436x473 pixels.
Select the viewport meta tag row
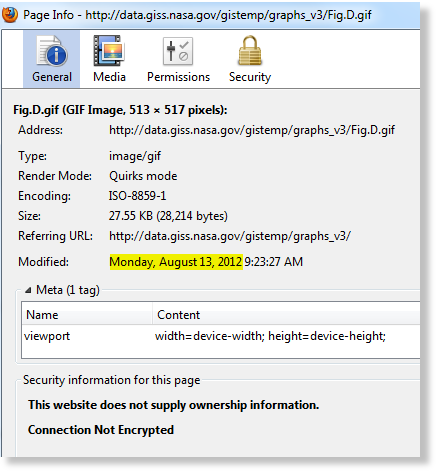(221, 336)
